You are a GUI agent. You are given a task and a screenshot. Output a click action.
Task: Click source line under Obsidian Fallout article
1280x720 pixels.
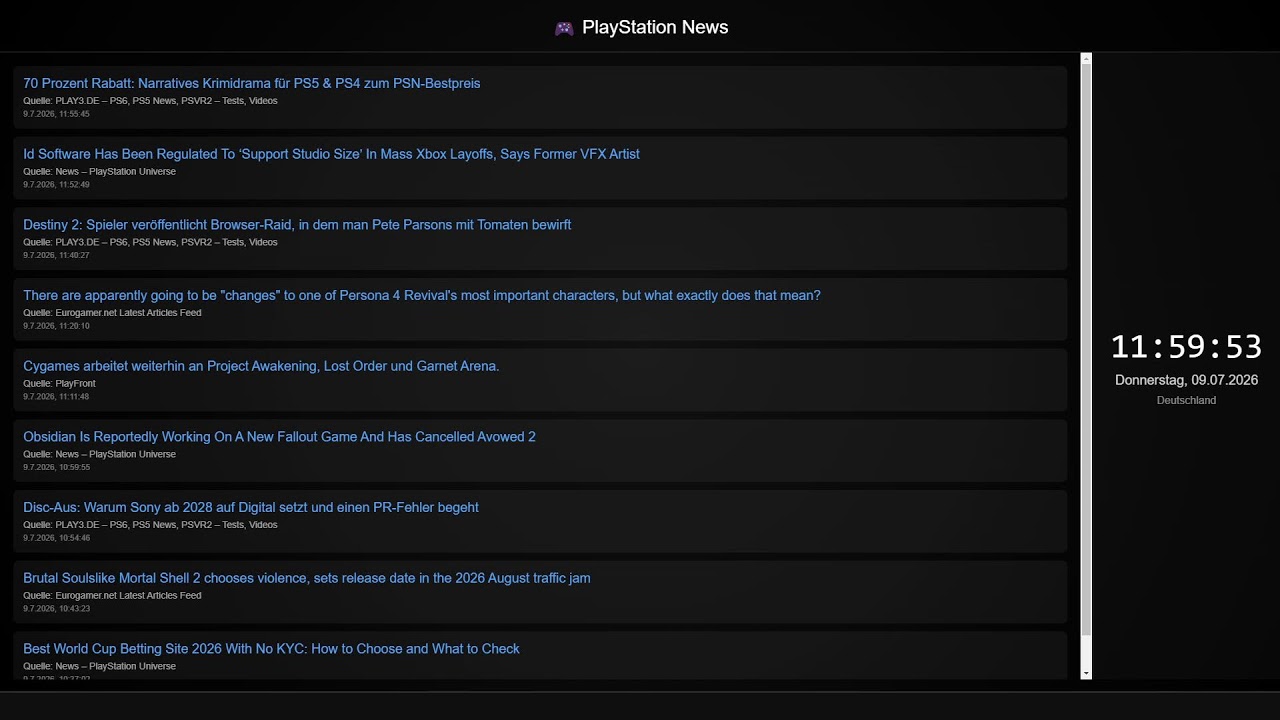(x=99, y=454)
